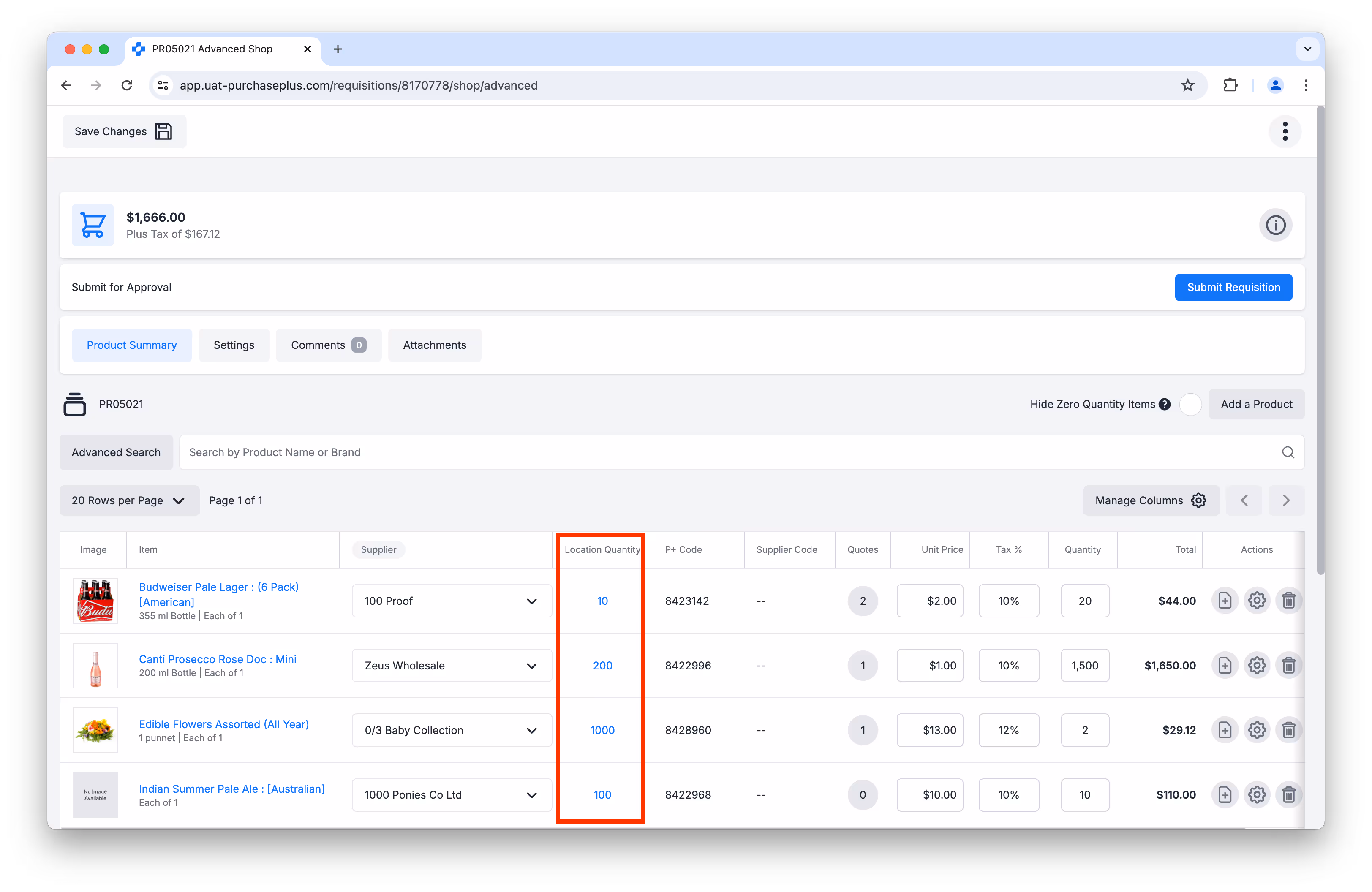This screenshot has height=892, width=1372.
Task: Toggle Hide Zero Quantity Items switch
Action: click(x=1190, y=405)
